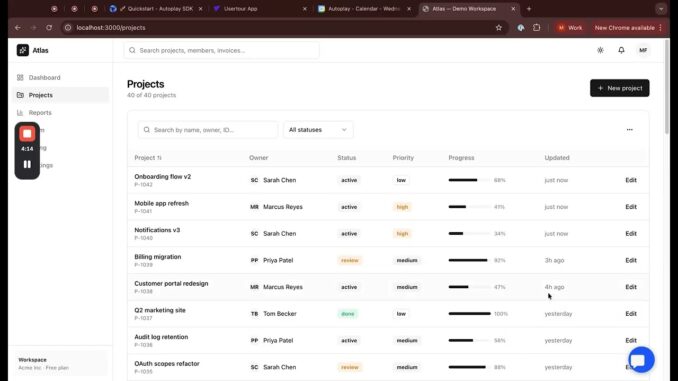This screenshot has height=381, width=678.
Task: Focus the Search by name, owner field
Action: coord(208,130)
